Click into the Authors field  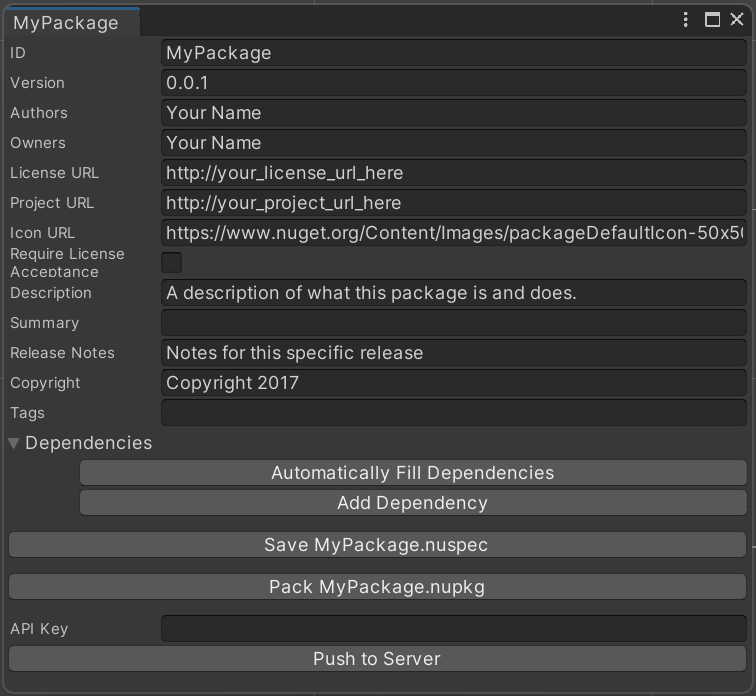[454, 113]
